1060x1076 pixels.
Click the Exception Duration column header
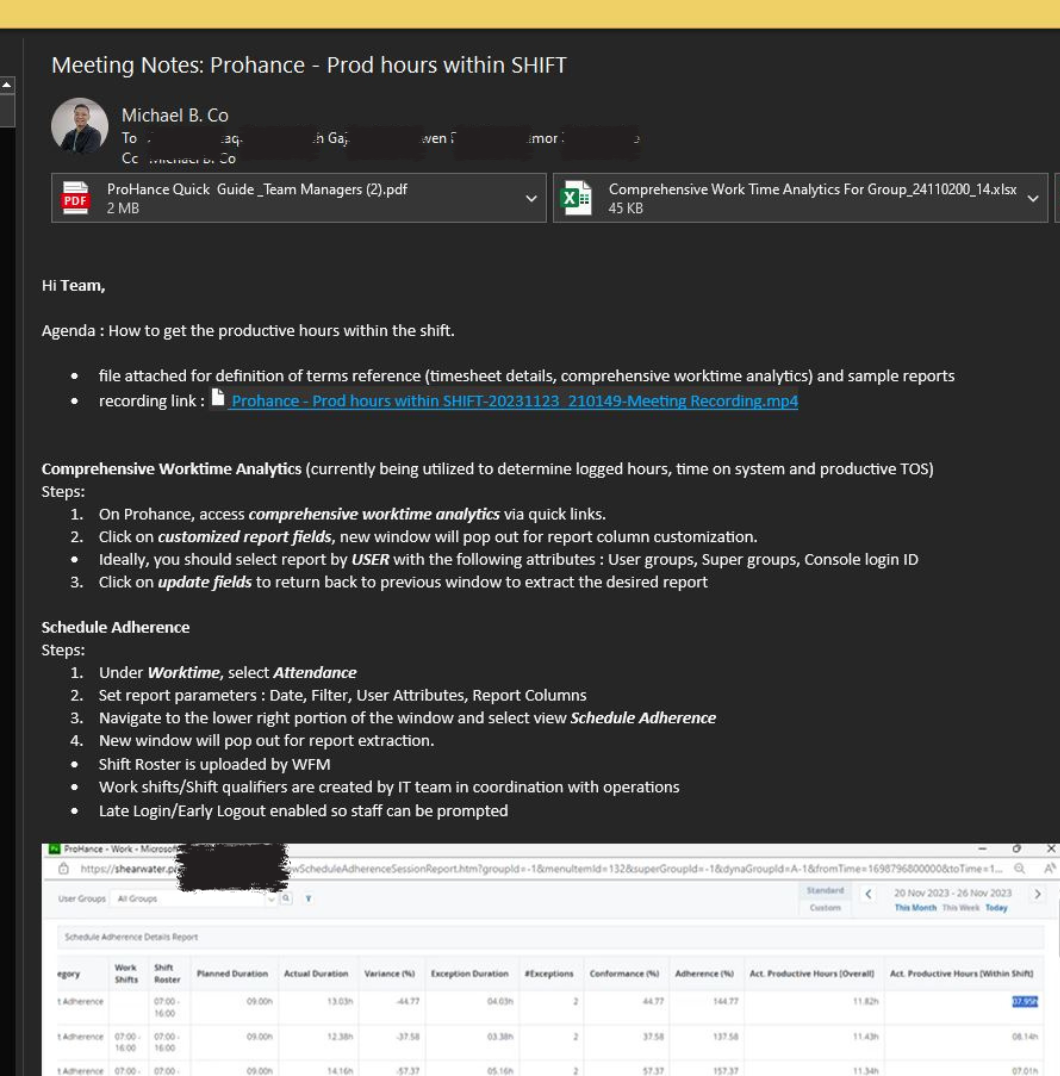[469, 974]
